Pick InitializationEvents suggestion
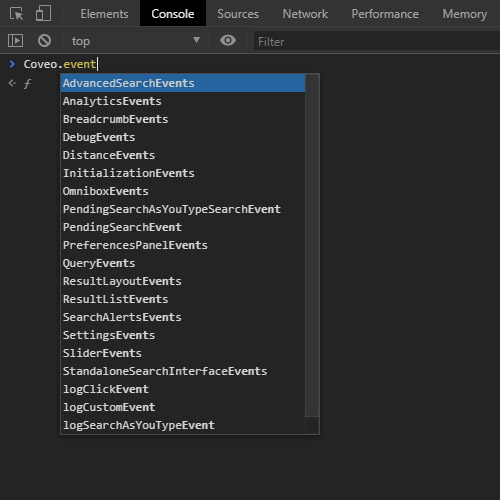Screen dimensions: 500x500 pyautogui.click(x=183, y=173)
